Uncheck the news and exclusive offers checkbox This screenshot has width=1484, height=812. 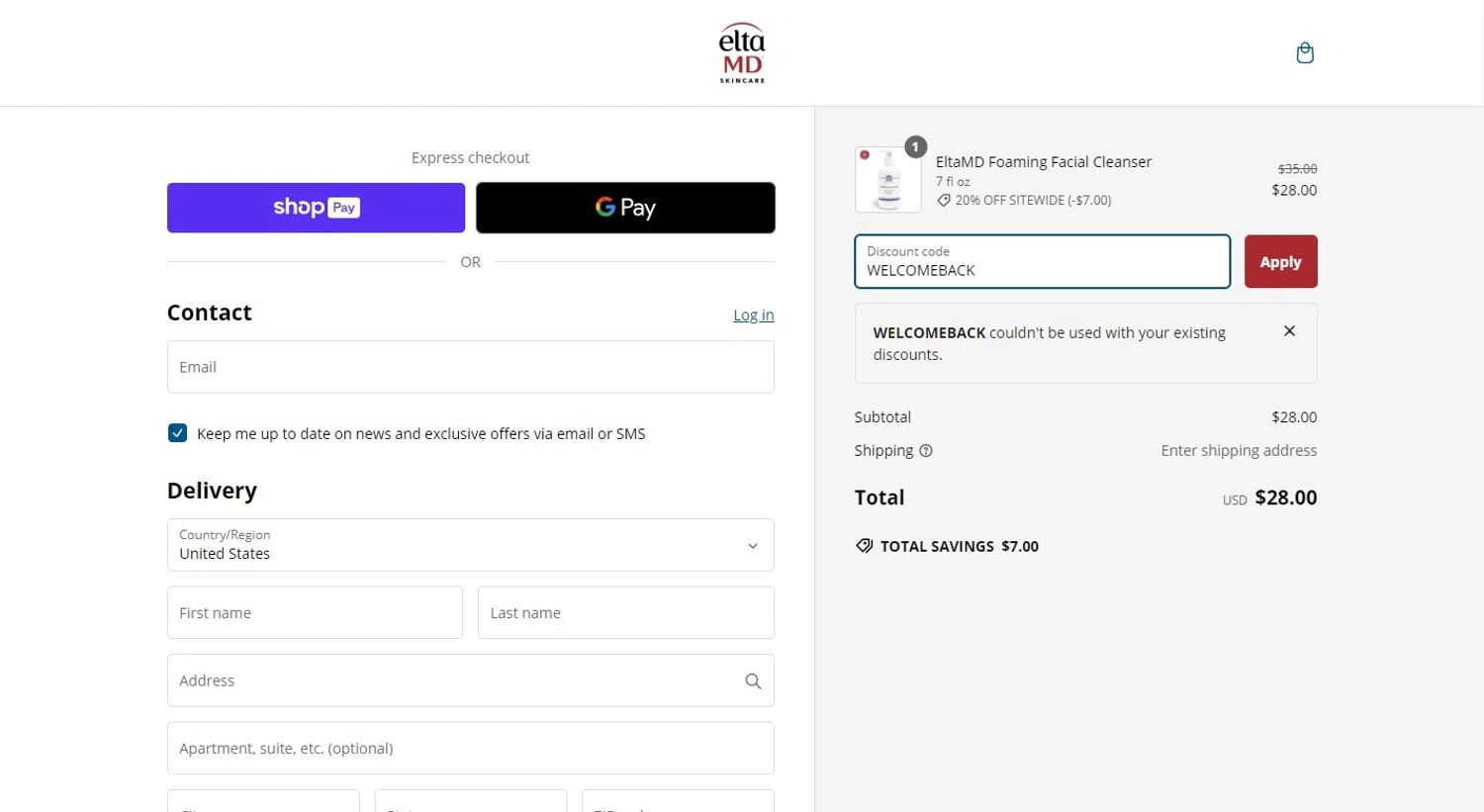pos(178,433)
